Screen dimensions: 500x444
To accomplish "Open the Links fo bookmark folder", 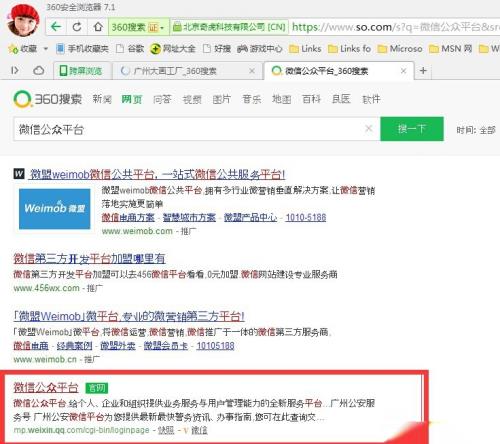I will pos(349,49).
